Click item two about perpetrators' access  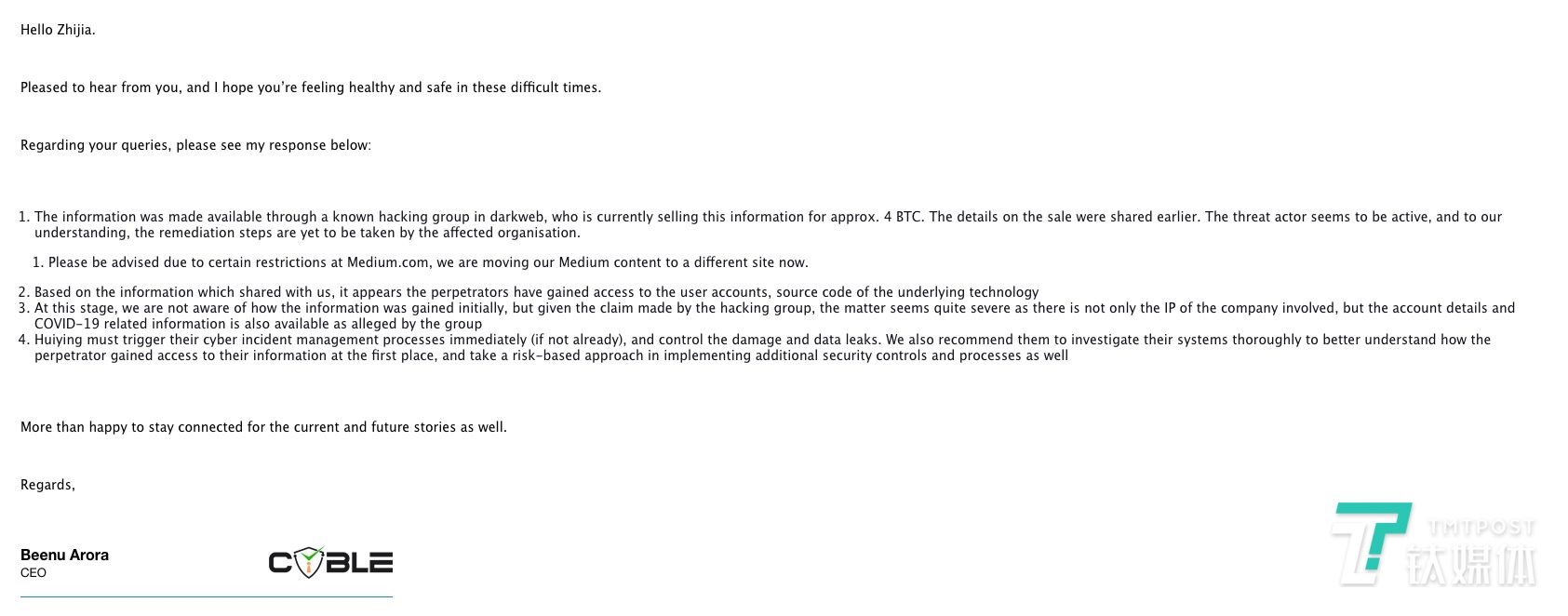[x=536, y=292]
